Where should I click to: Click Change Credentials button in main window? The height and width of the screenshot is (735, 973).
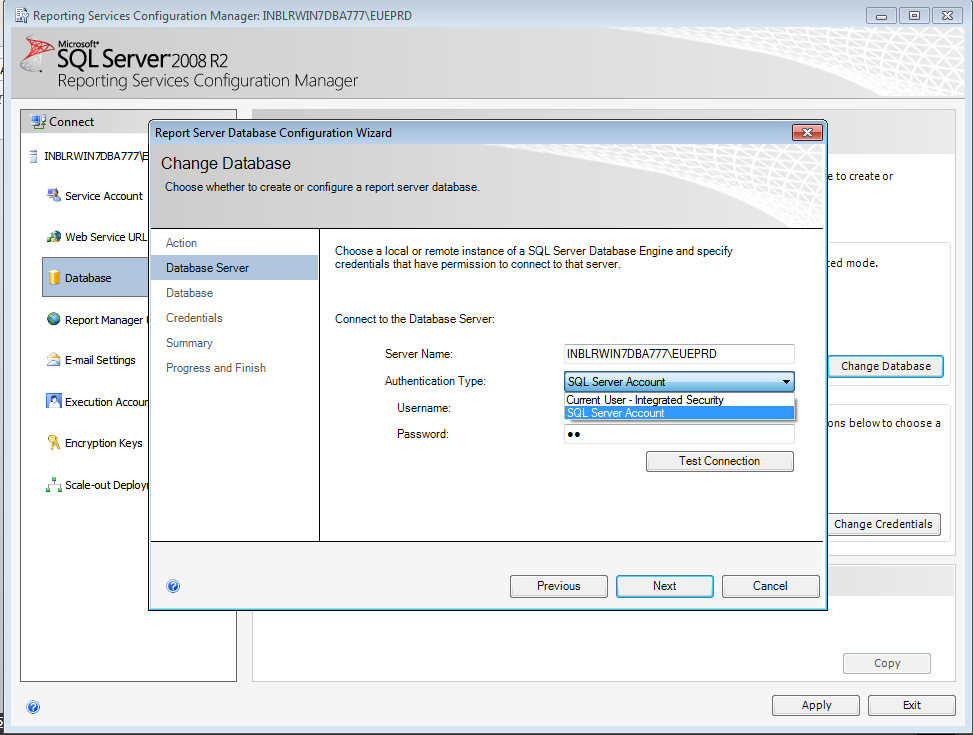tap(883, 524)
